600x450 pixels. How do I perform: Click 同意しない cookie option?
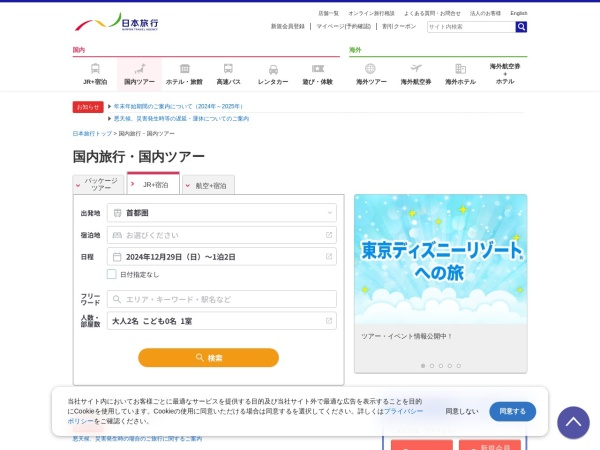[x=461, y=411]
